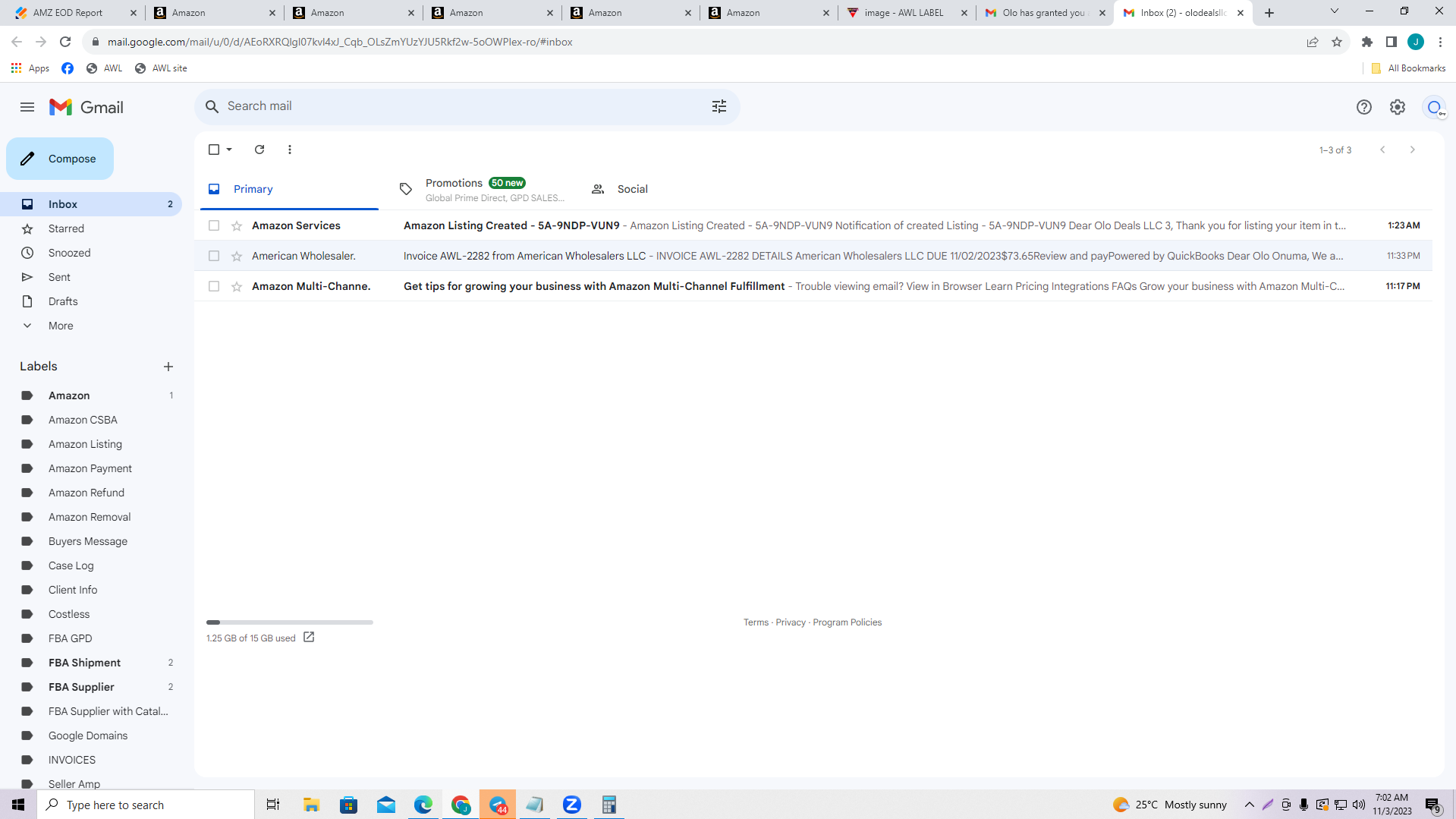Refresh the inbox

click(x=259, y=150)
